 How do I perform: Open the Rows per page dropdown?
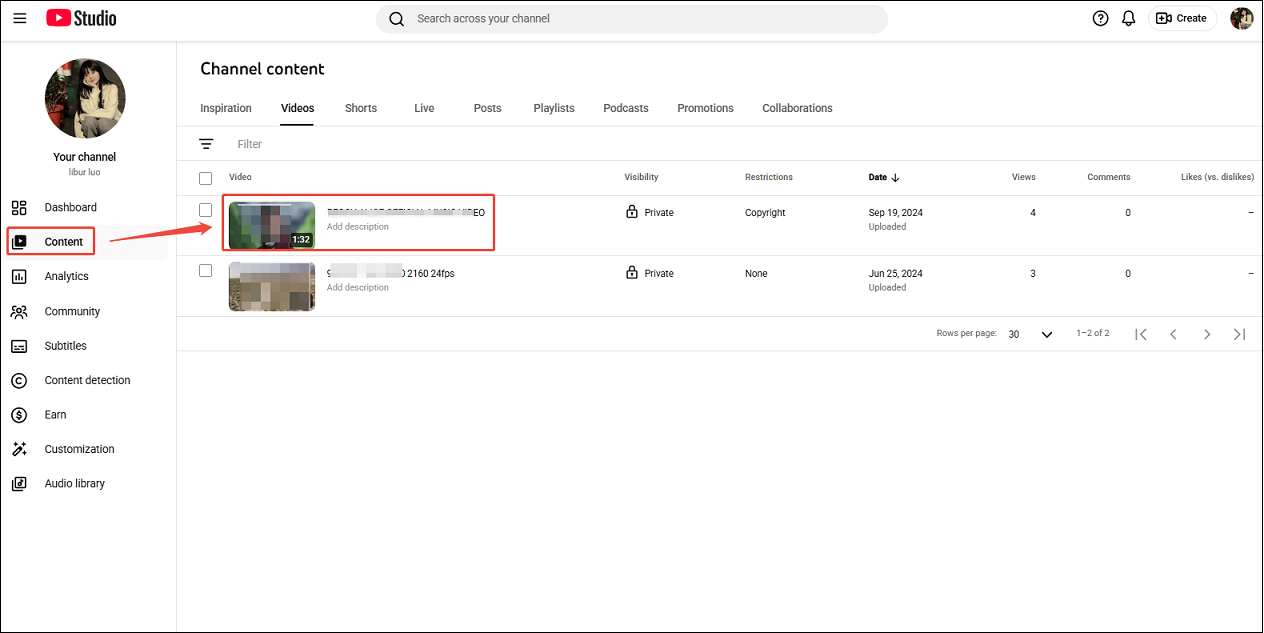click(x=1028, y=333)
